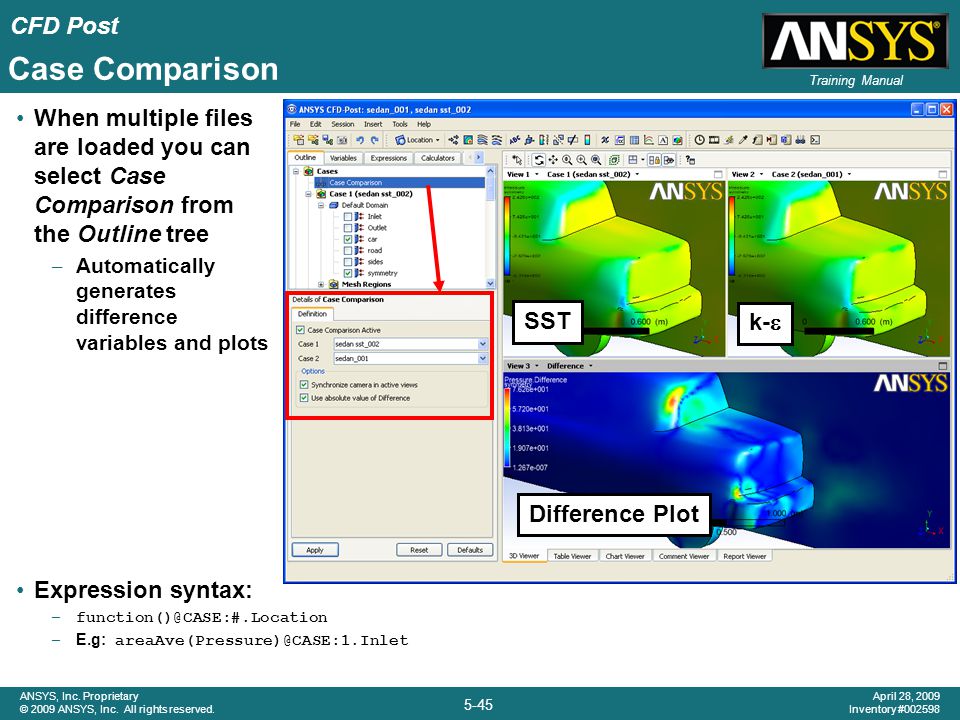Check the road boundary checkbox
The width and height of the screenshot is (960, 720).
click(348, 250)
